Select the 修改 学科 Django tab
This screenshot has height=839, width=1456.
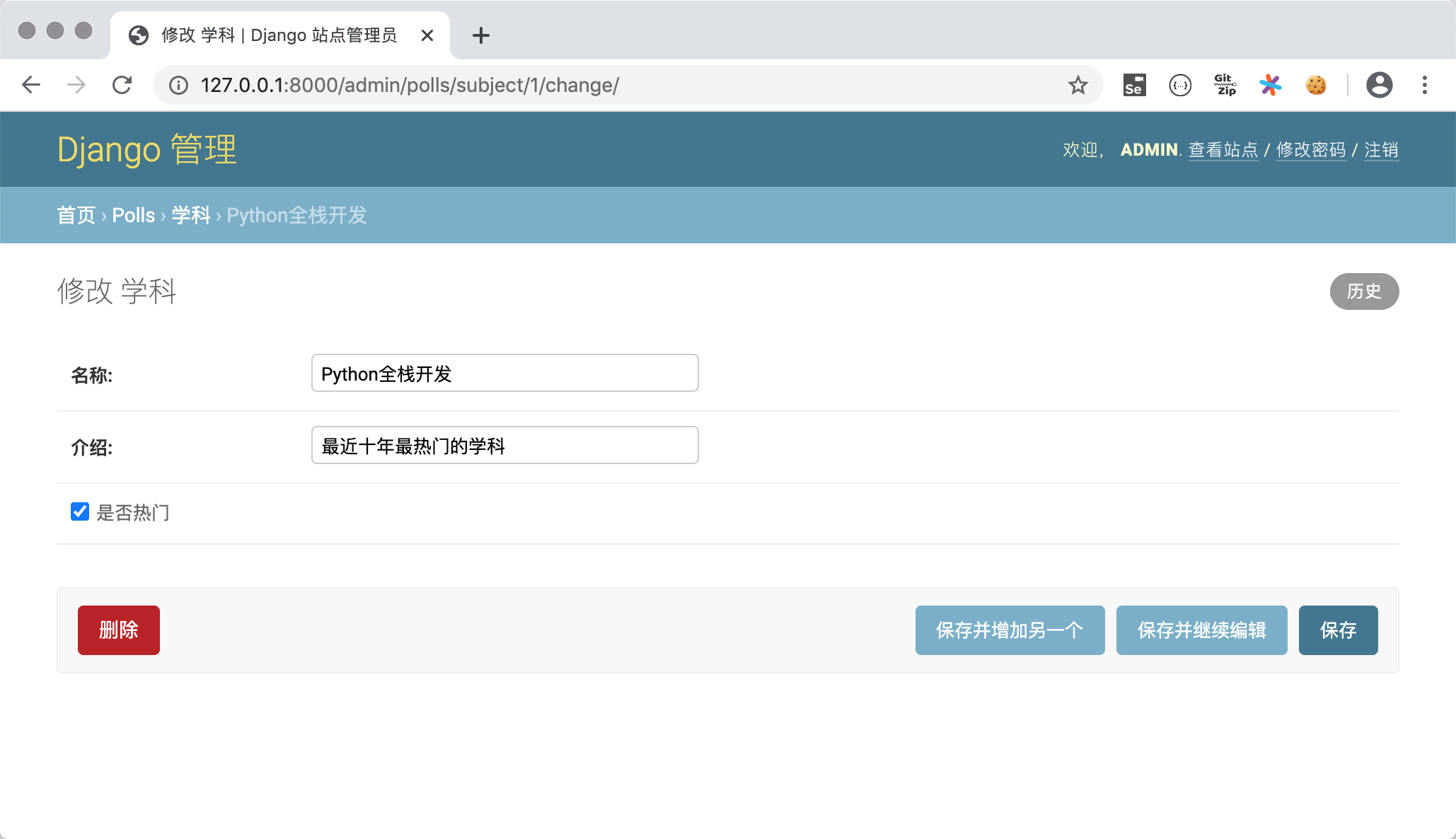279,35
